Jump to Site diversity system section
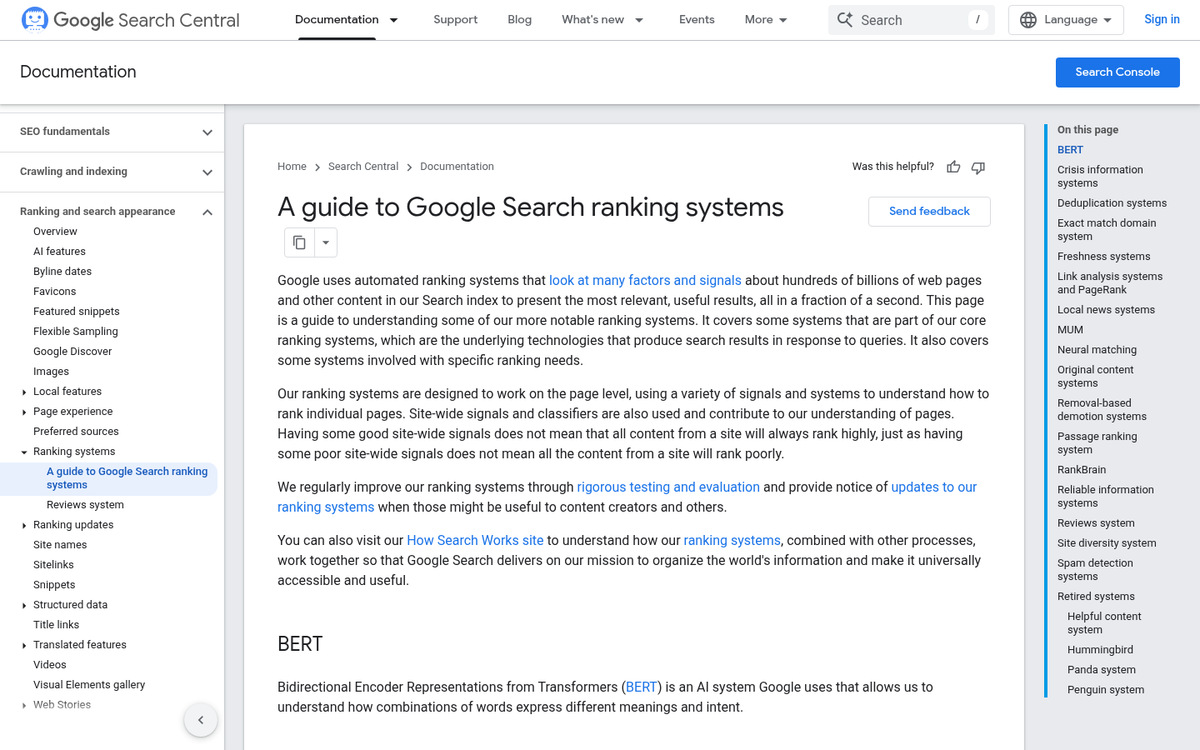The image size is (1200, 750). pyautogui.click(x=1107, y=543)
